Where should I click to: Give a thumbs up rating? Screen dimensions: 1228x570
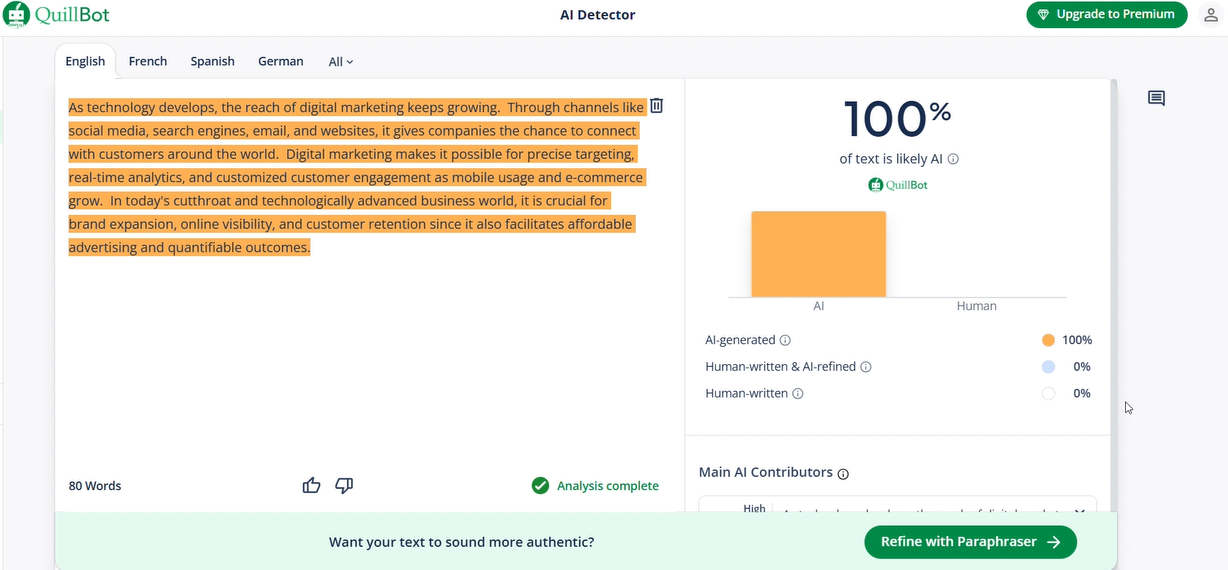coord(312,485)
